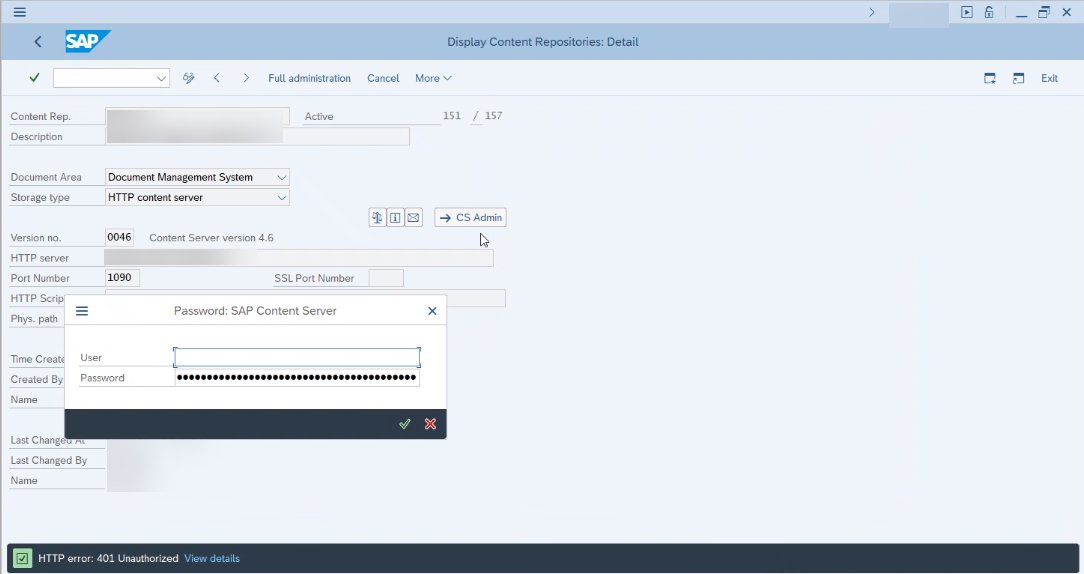The image size is (1084, 574).
Task: Click Cancel in the toolbar
Action: click(383, 78)
